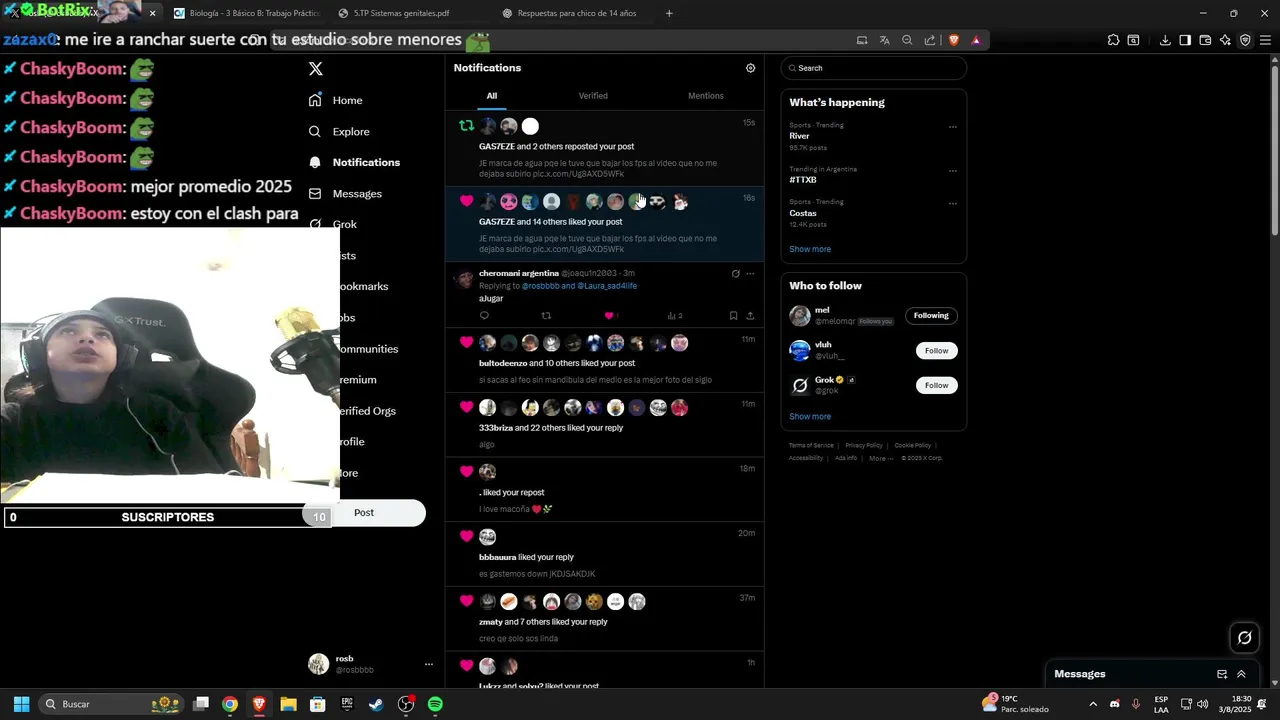Click the X logo in sidebar

tap(316, 69)
